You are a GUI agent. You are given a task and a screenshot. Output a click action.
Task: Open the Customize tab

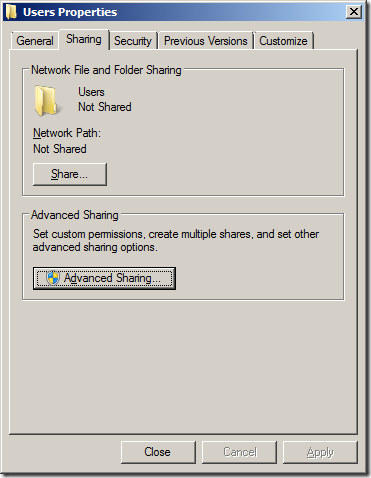pos(283,41)
